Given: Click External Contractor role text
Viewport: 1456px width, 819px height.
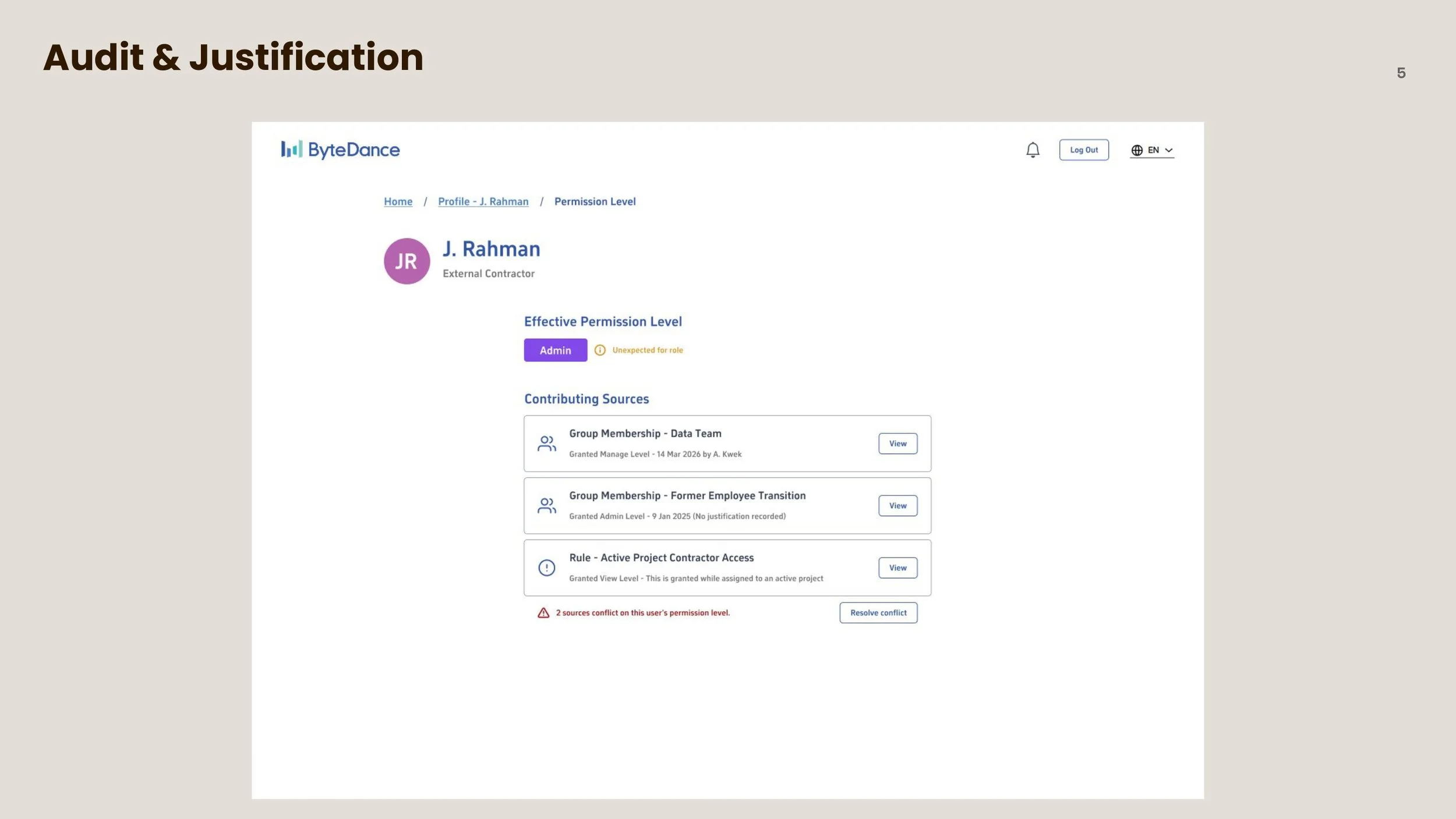Looking at the screenshot, I should [489, 274].
